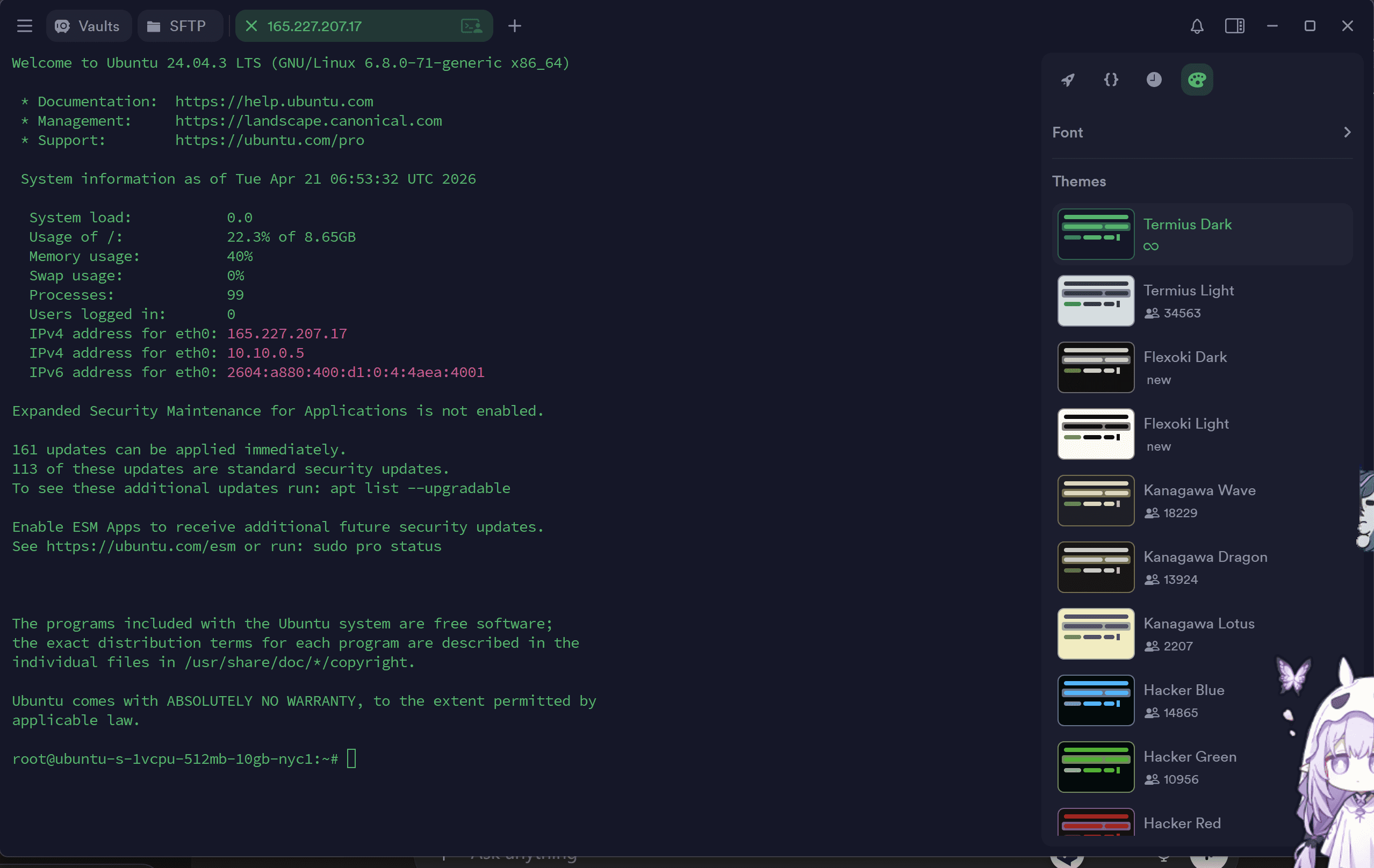Click the terminal share icon in the tab
This screenshot has width=1374, height=868.
tap(471, 26)
